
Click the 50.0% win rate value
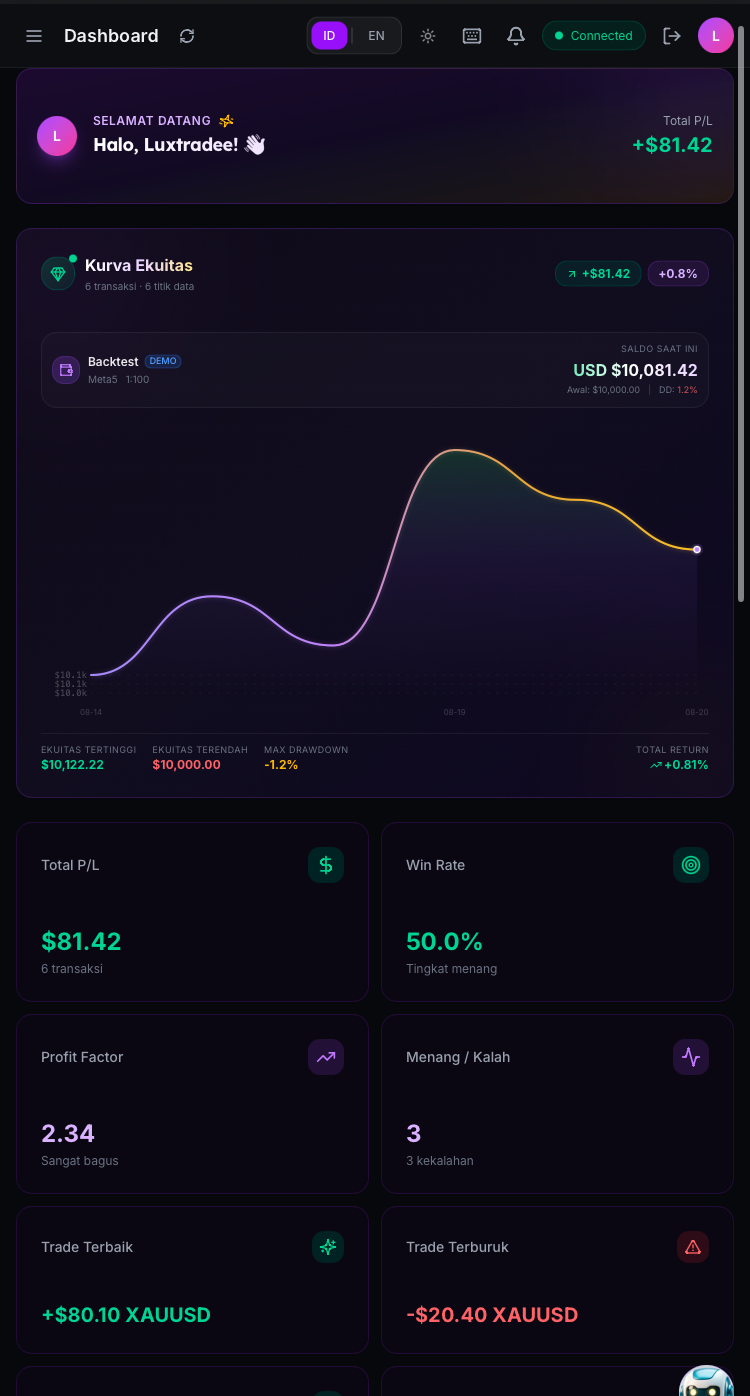tap(444, 941)
